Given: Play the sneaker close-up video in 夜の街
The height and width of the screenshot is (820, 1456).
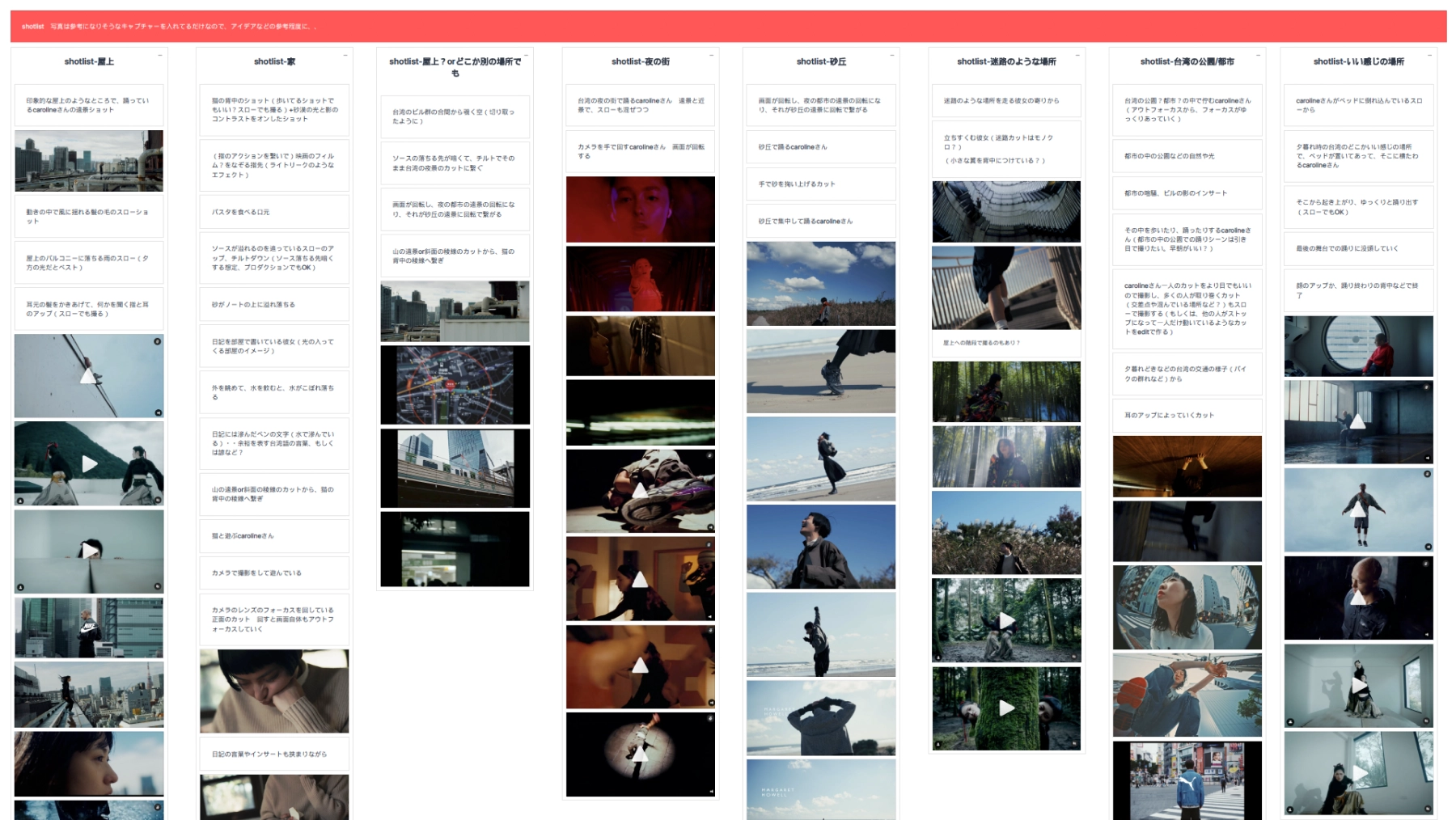Looking at the screenshot, I should [640, 490].
